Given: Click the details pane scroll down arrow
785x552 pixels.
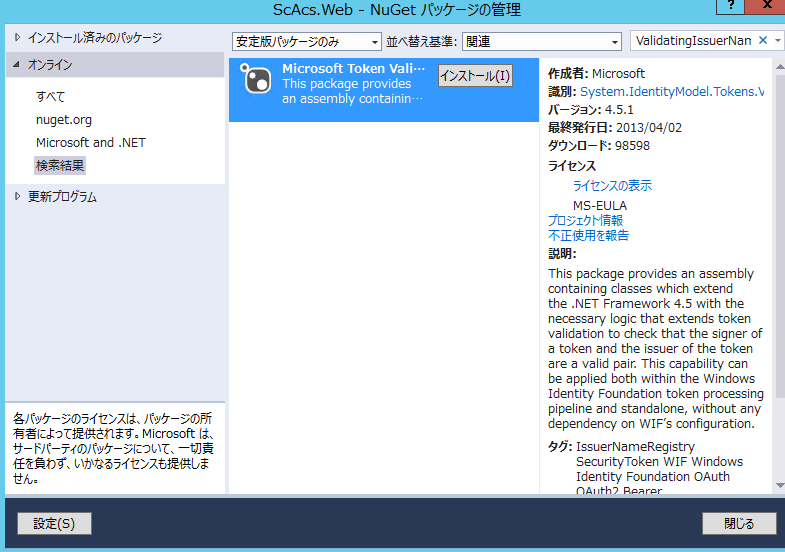Looking at the screenshot, I should pos(780,485).
